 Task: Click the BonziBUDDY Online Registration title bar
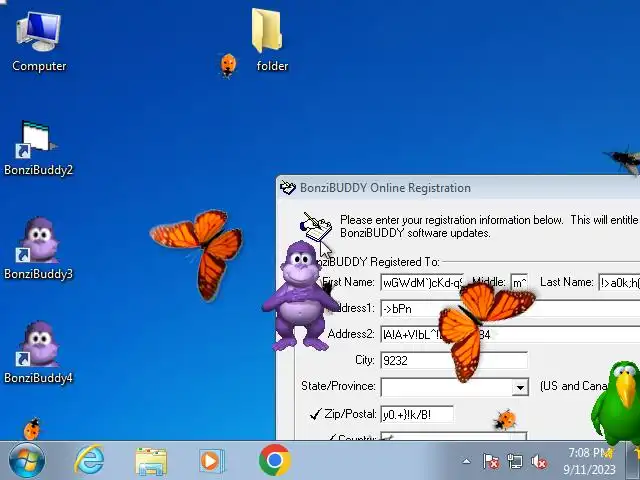pyautogui.click(x=457, y=188)
